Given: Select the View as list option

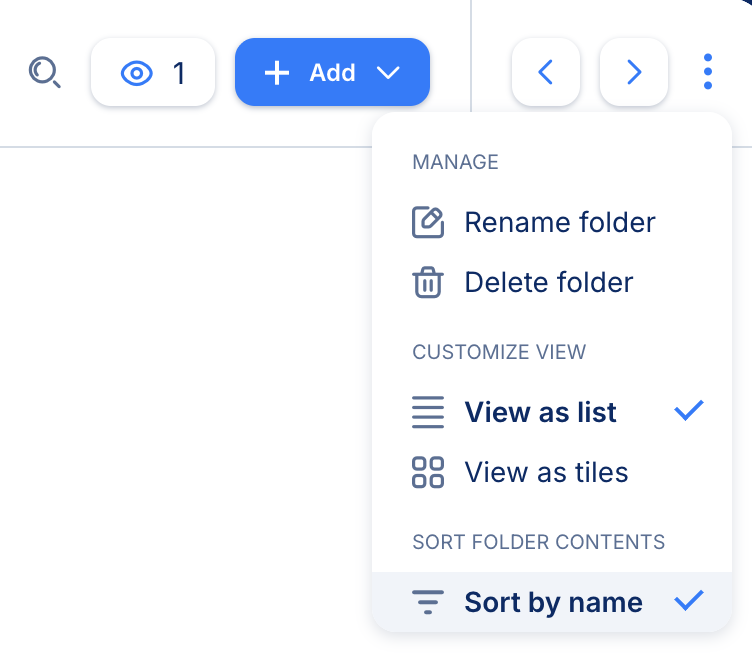Looking at the screenshot, I should [540, 412].
